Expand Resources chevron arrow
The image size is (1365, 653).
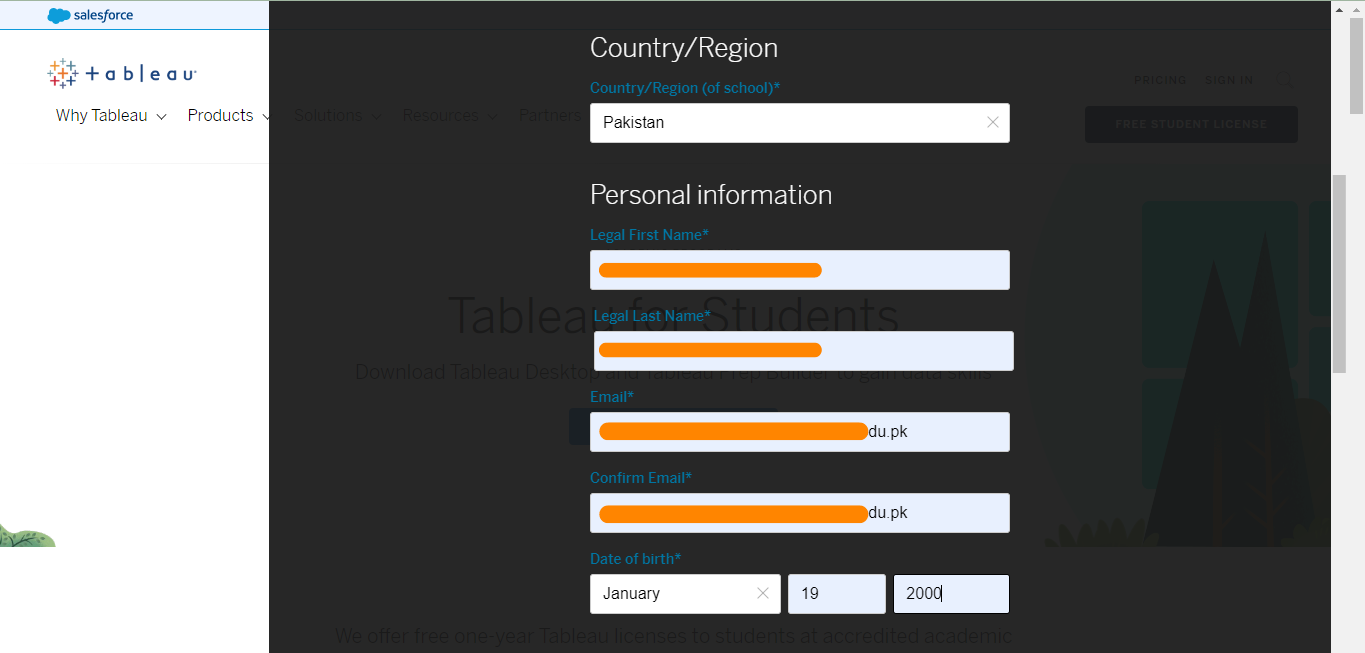[x=492, y=117]
